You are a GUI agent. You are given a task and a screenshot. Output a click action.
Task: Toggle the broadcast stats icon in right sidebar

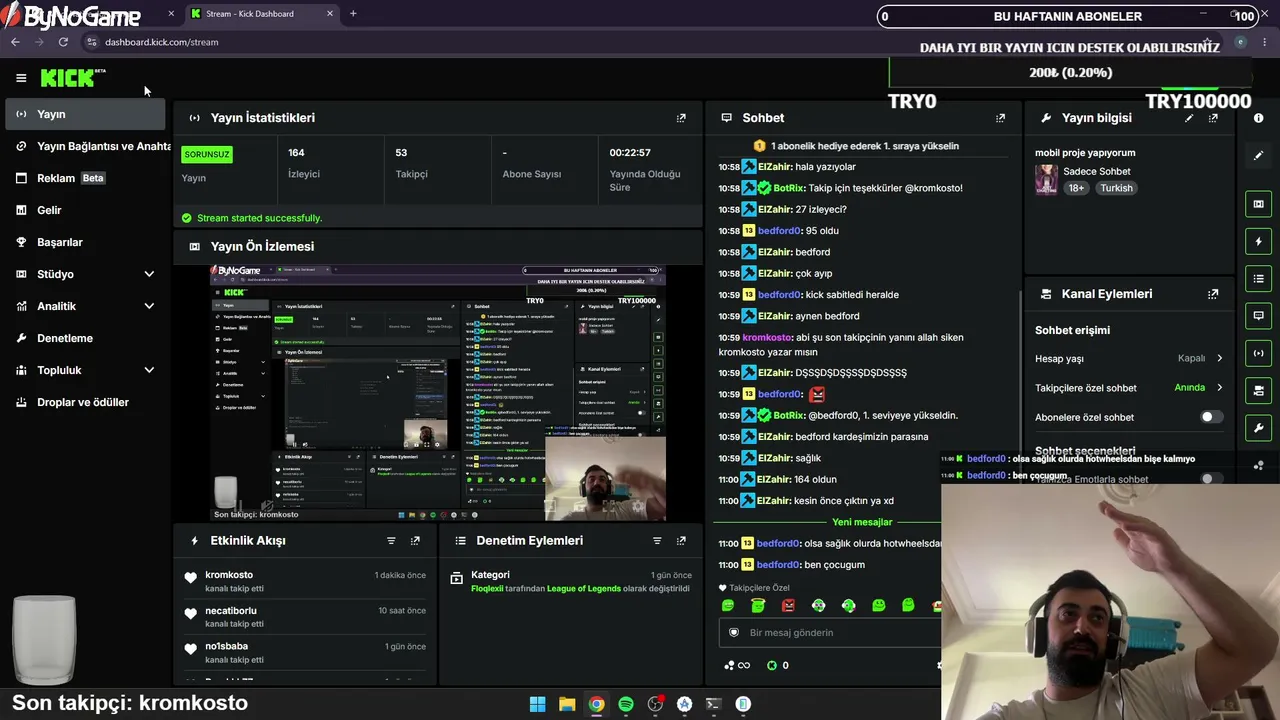coord(1258,353)
